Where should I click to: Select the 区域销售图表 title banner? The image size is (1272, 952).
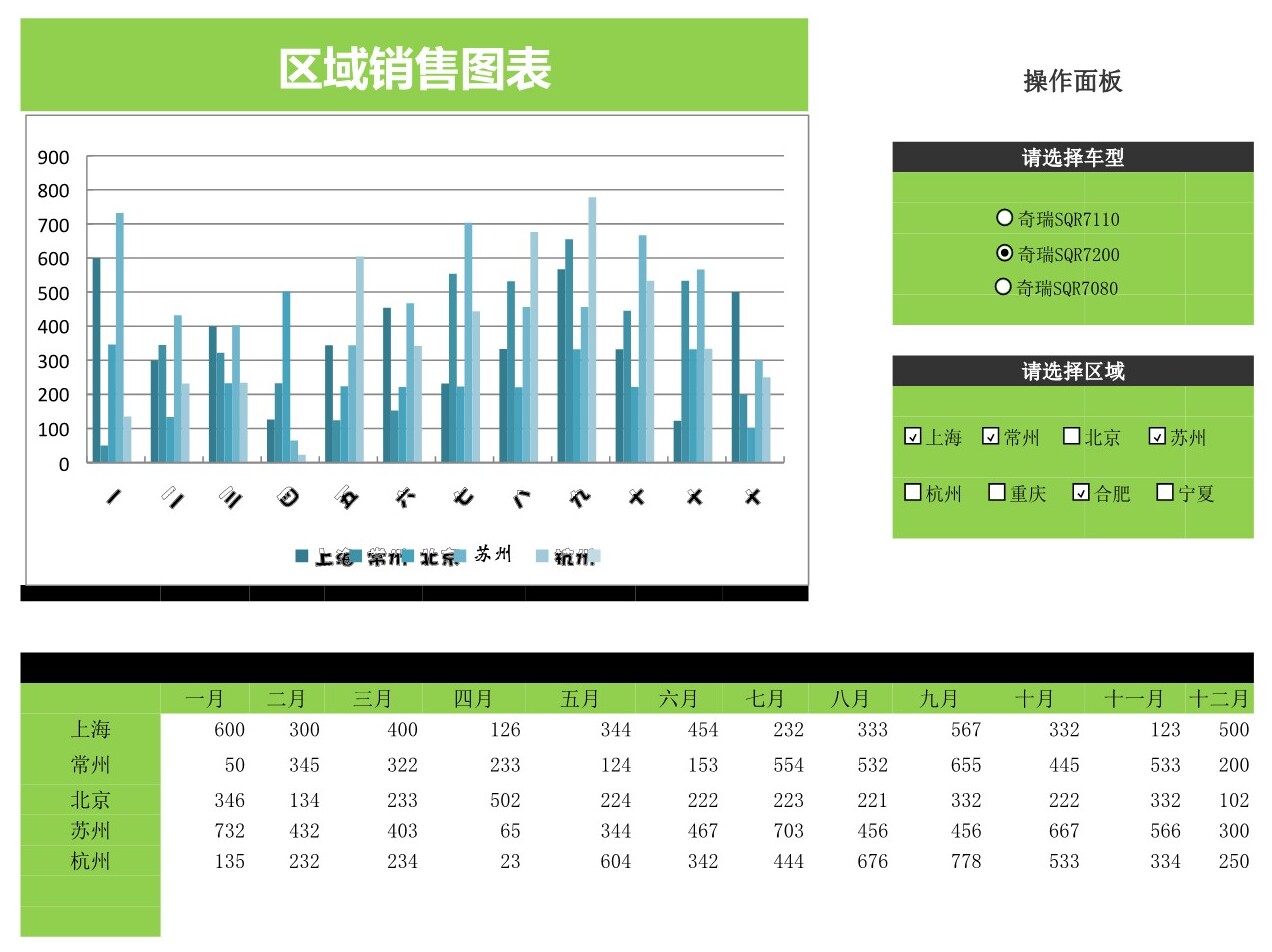(x=414, y=68)
